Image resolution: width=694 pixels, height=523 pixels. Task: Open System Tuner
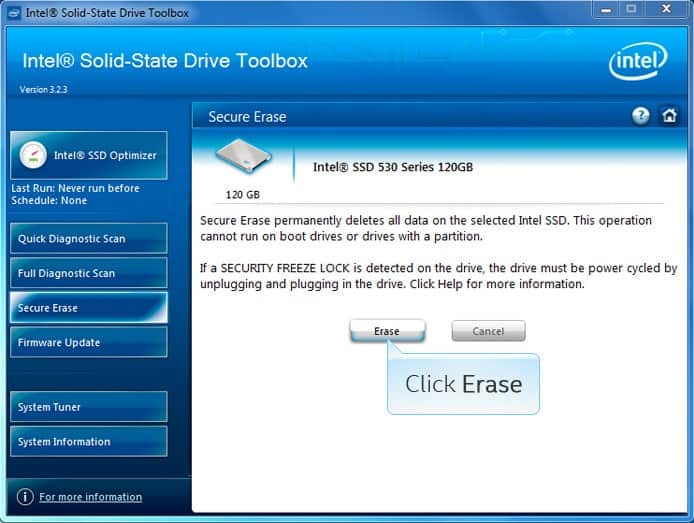coord(89,407)
